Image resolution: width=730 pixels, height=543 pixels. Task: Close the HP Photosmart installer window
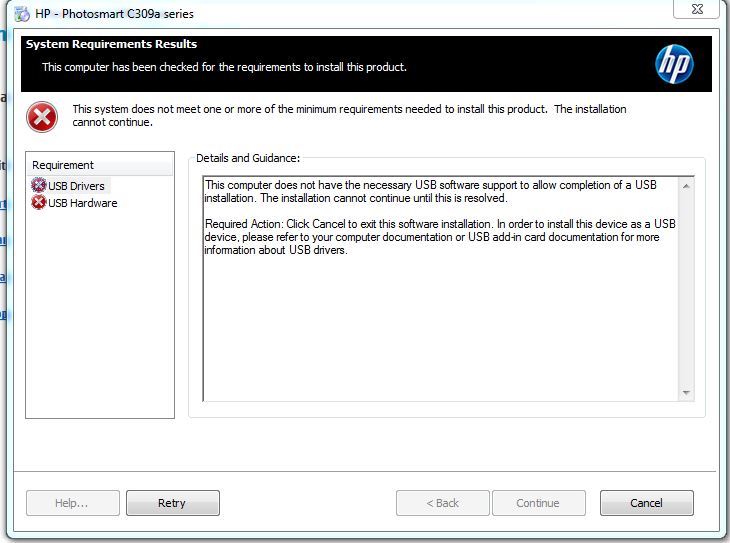pyautogui.click(x=696, y=9)
